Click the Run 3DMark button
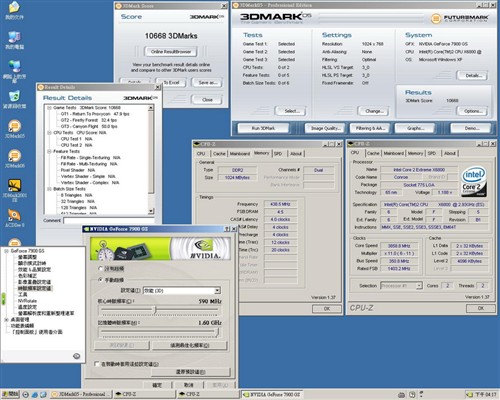Image resolution: width=500 pixels, height=400 pixels. [263, 128]
